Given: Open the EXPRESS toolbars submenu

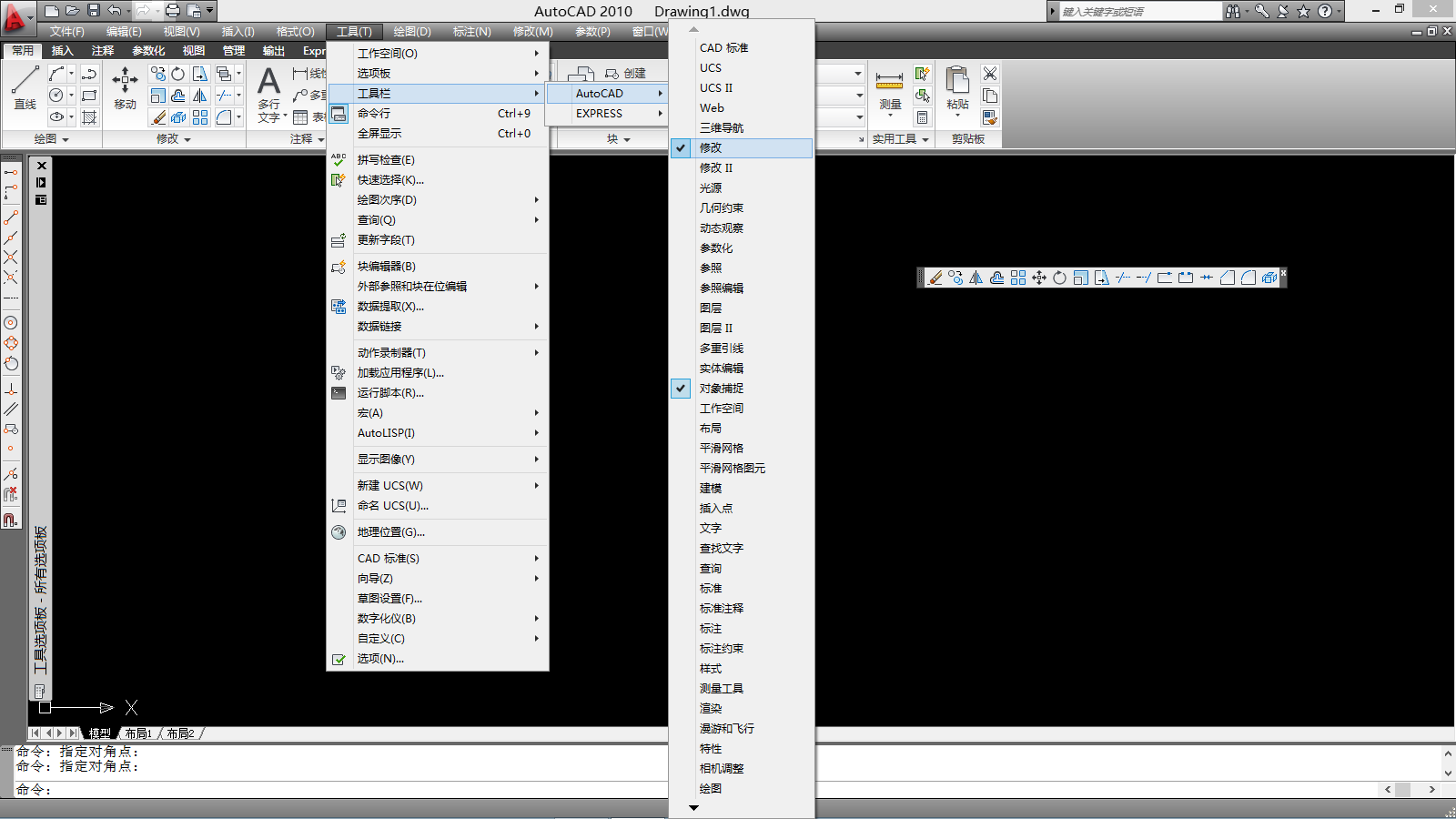Looking at the screenshot, I should (x=607, y=113).
